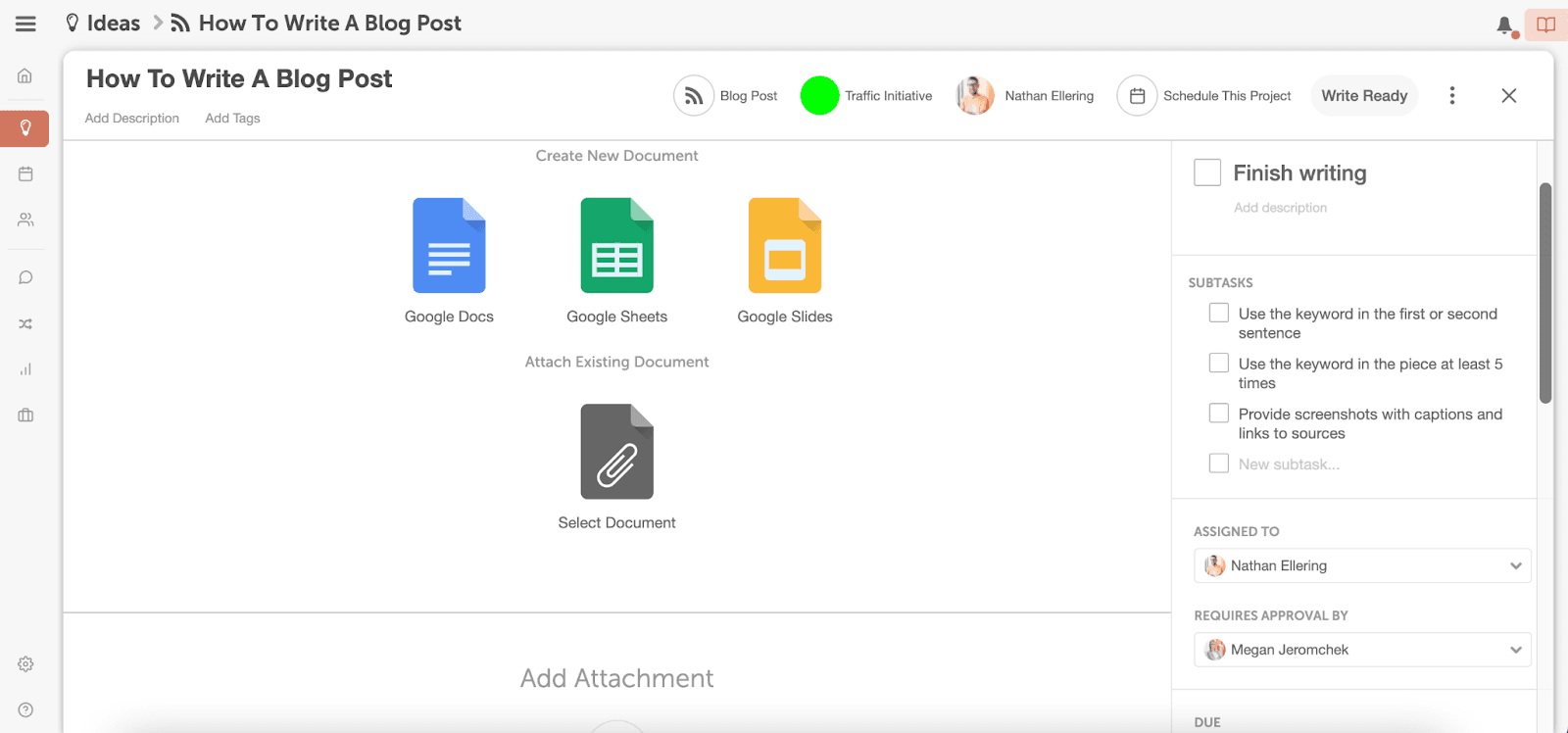The image size is (1568, 733).
Task: Open the team people sidebar icon
Action: click(25, 220)
